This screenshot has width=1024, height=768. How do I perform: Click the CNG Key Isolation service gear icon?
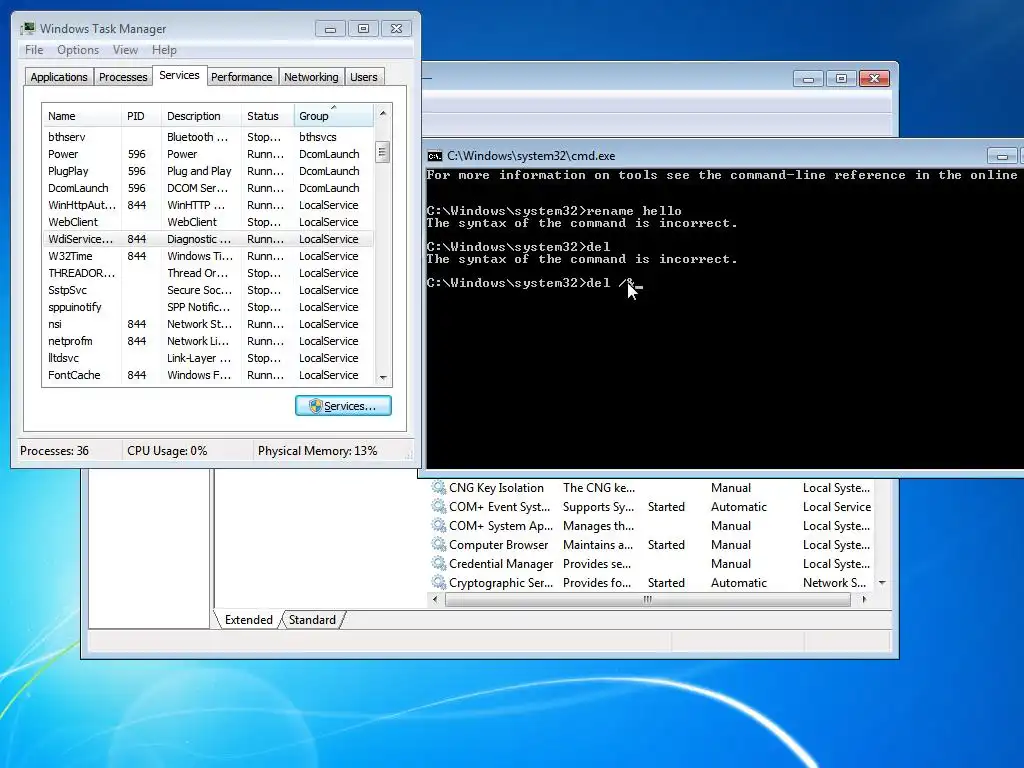point(439,488)
